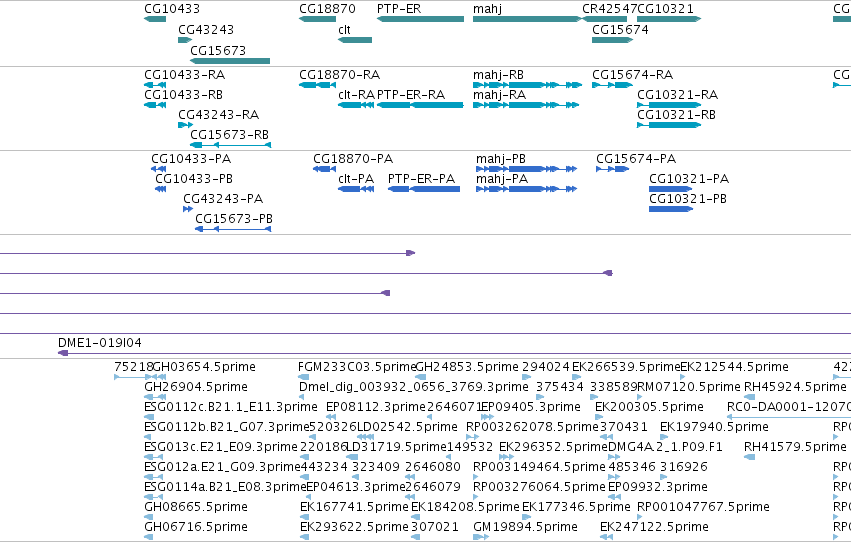Select the CG15673-PB protein feature
Screen dimensions: 851x542
pyautogui.click(x=233, y=229)
